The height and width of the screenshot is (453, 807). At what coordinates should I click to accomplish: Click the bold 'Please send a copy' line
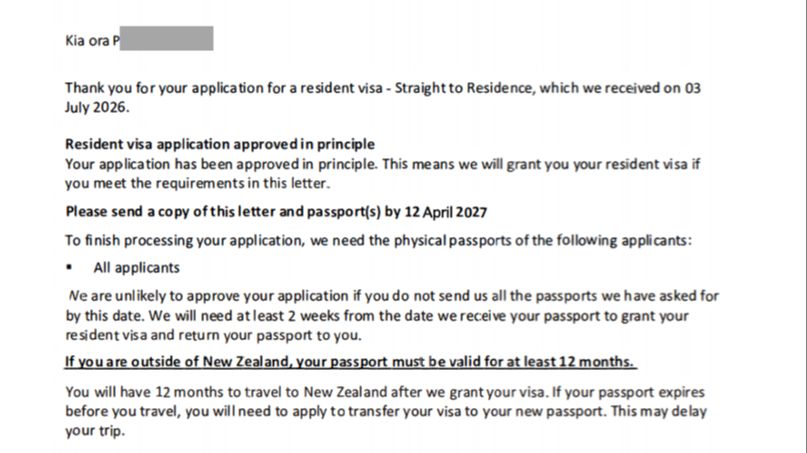tap(276, 212)
